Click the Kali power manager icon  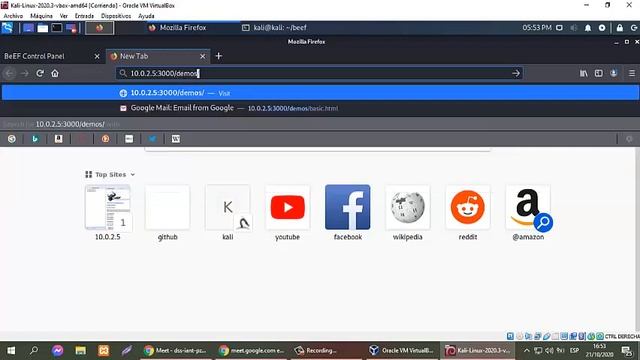pyautogui.click(x=602, y=28)
